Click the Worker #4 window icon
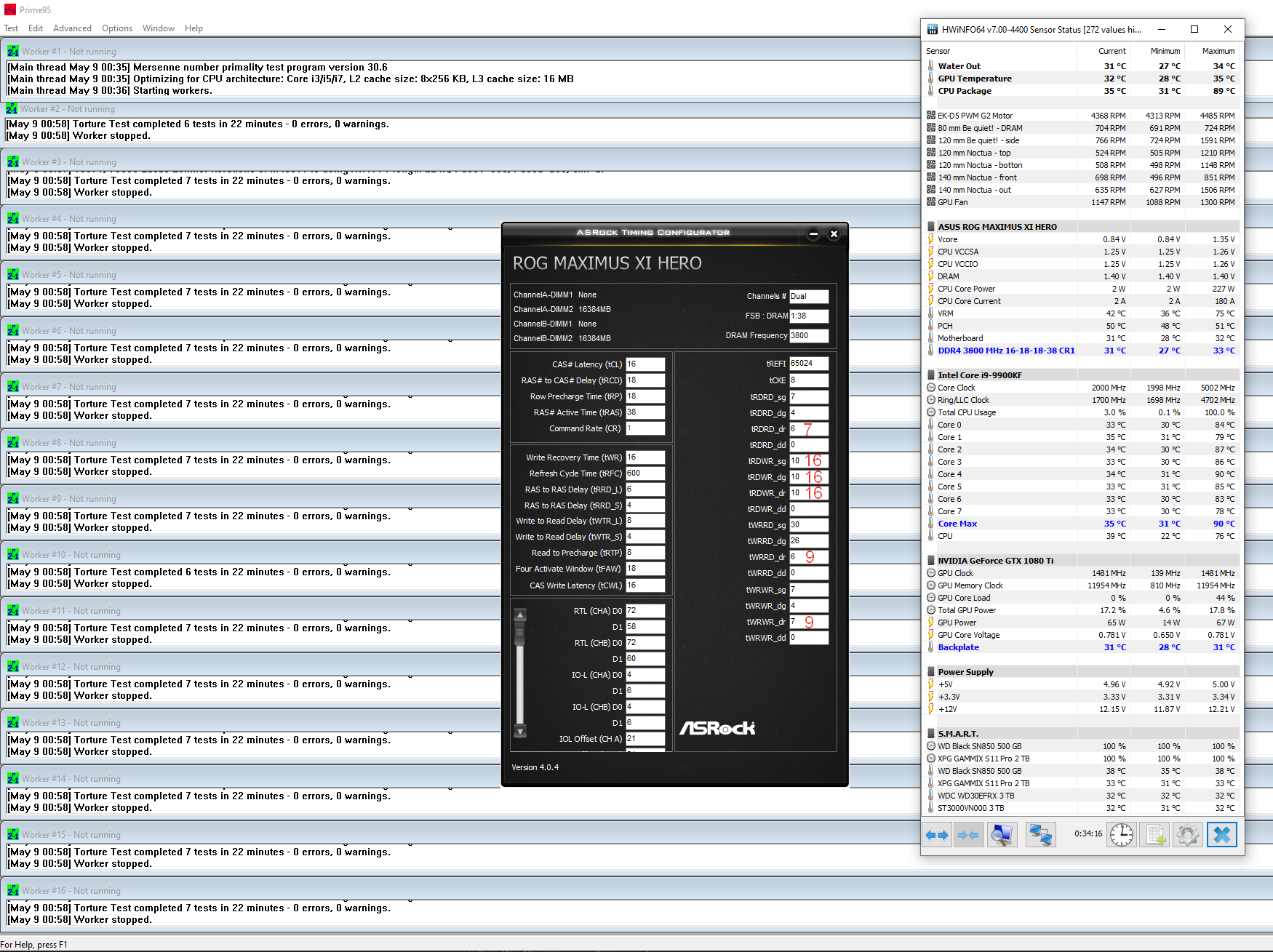Viewport: 1273px width, 952px height. (13, 219)
